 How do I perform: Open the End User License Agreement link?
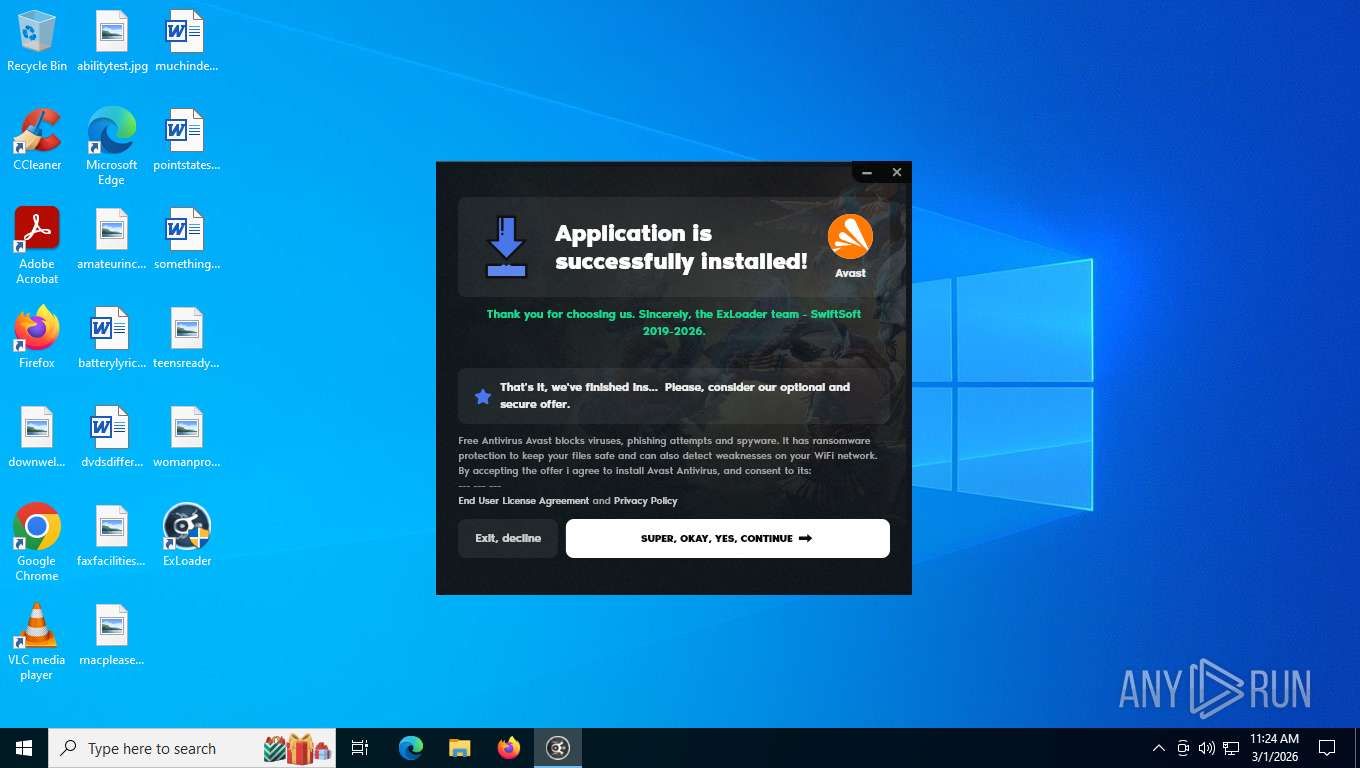click(x=523, y=501)
